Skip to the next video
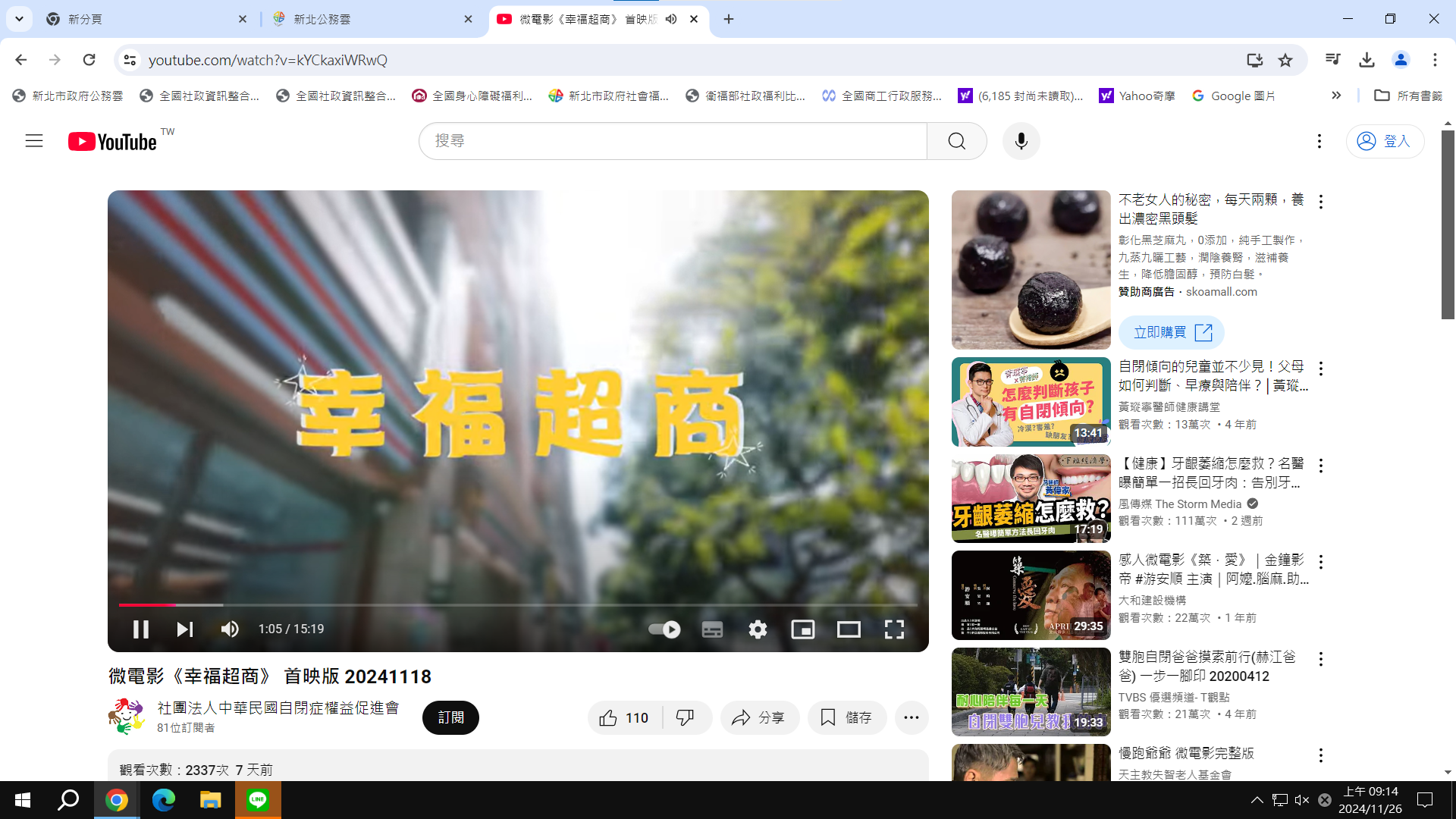 click(185, 629)
